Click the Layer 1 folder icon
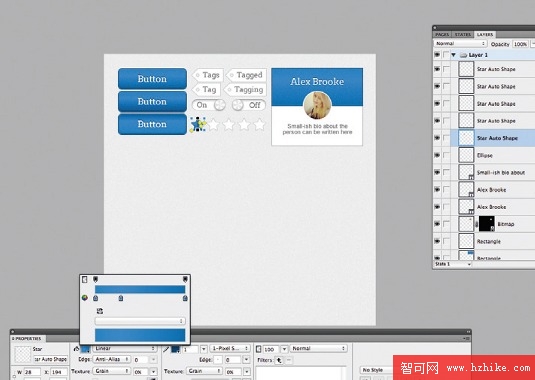 [463, 55]
